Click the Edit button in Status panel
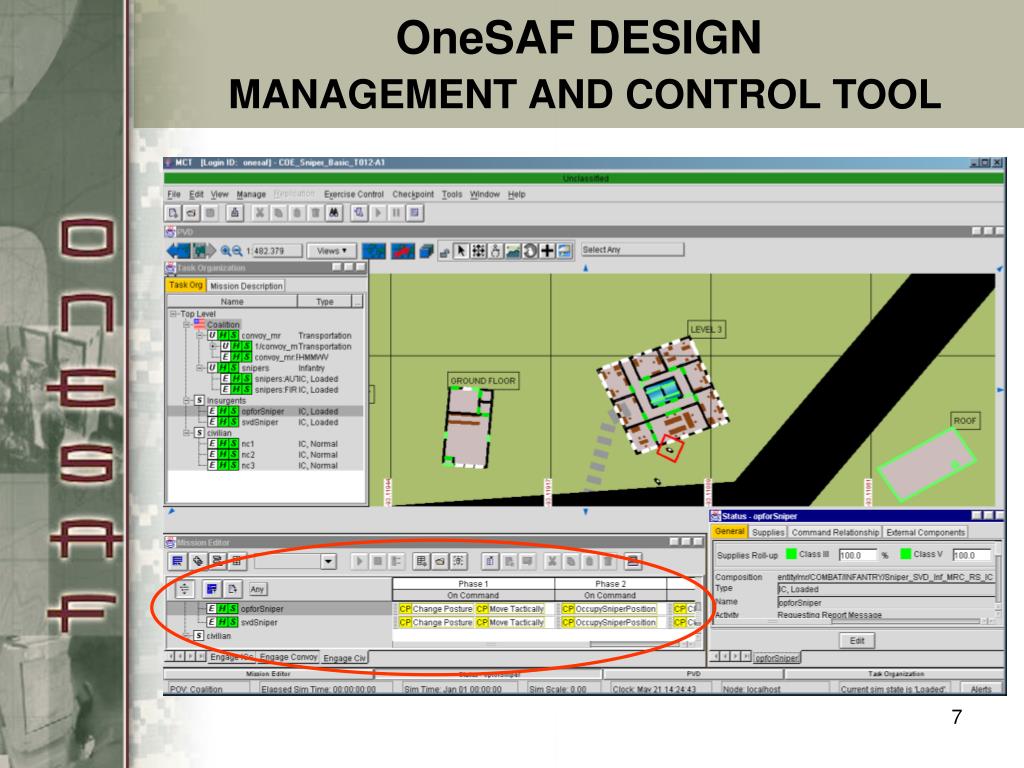The height and width of the screenshot is (768, 1024). tap(857, 641)
